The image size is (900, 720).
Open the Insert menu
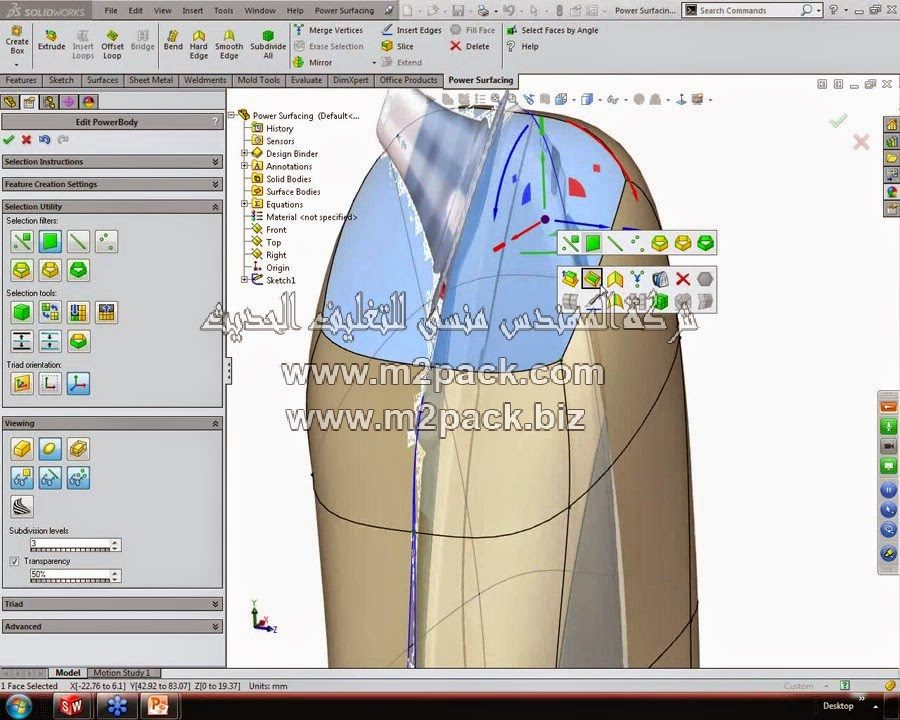(x=192, y=10)
